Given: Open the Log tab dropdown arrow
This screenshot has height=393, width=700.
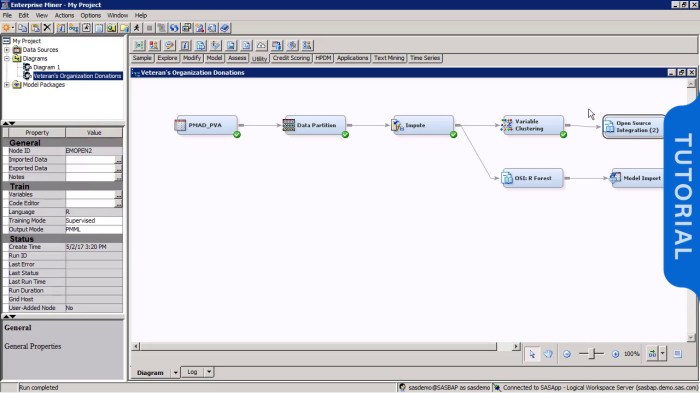Looking at the screenshot, I should coord(208,372).
